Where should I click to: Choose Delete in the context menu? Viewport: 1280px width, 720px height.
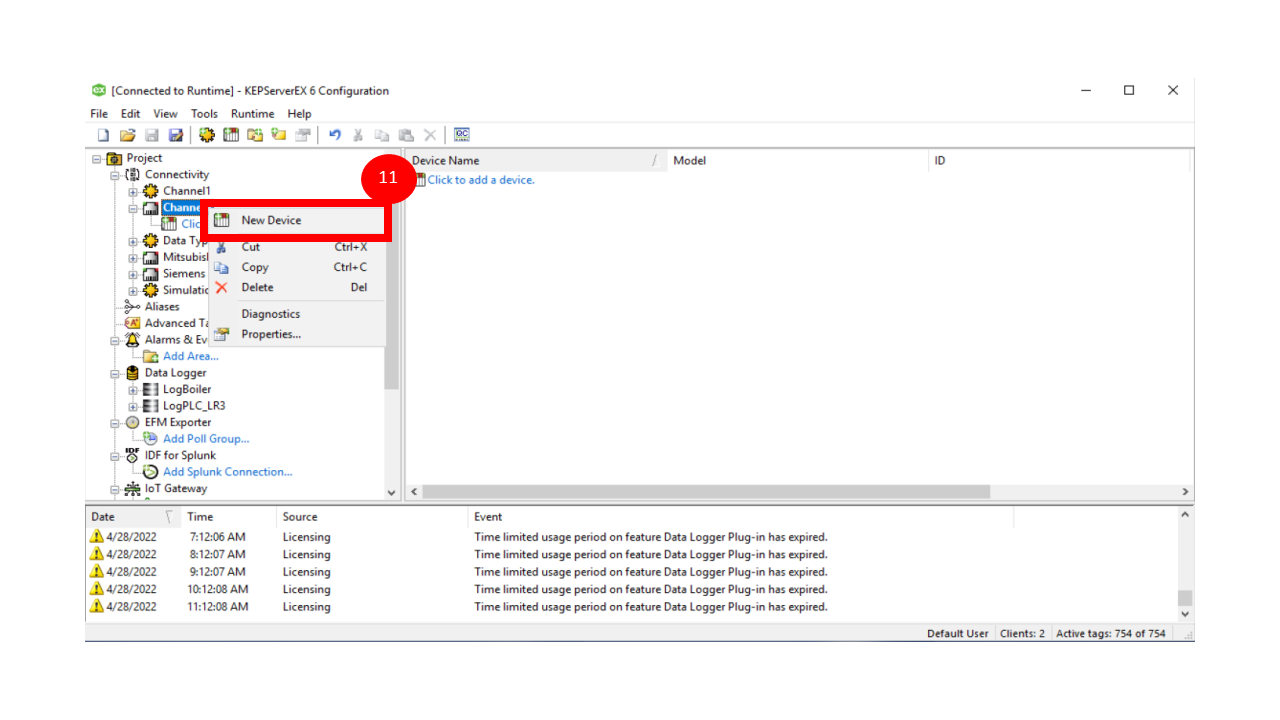point(296,287)
